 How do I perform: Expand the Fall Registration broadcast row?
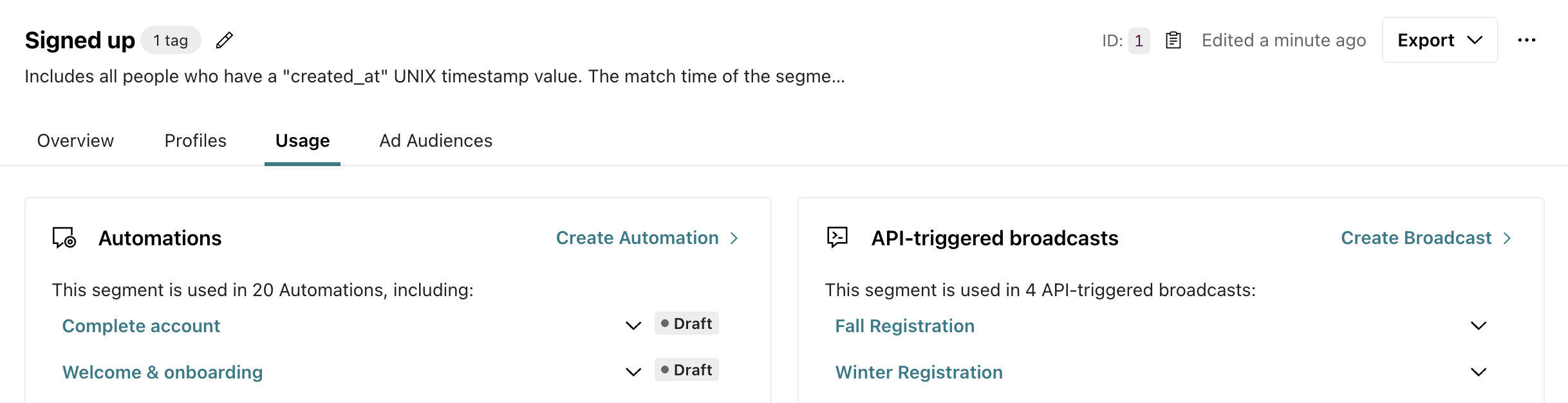(x=1479, y=326)
